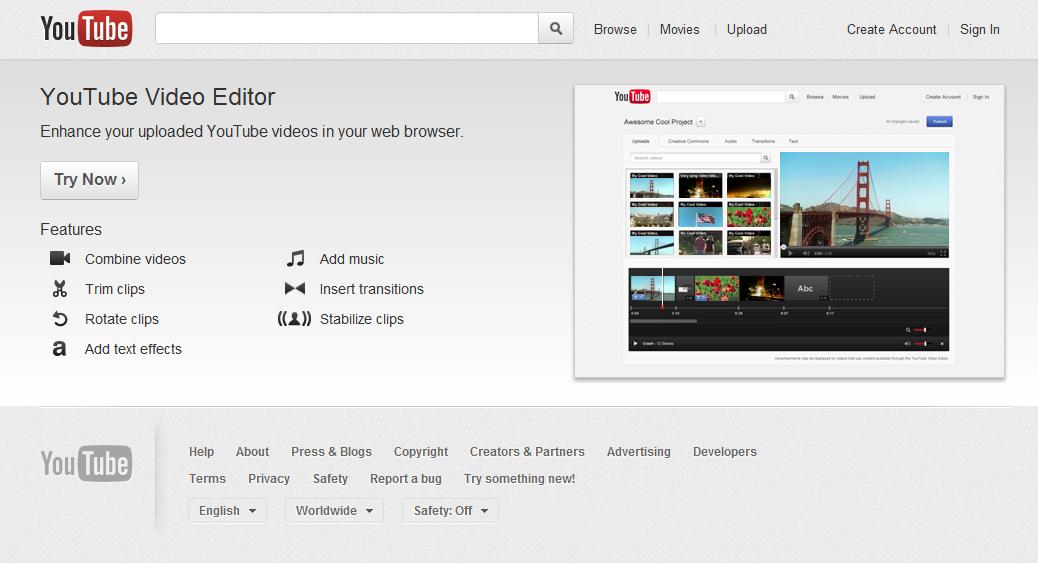Open the Terms footer link
1038x563 pixels.
[x=207, y=479]
